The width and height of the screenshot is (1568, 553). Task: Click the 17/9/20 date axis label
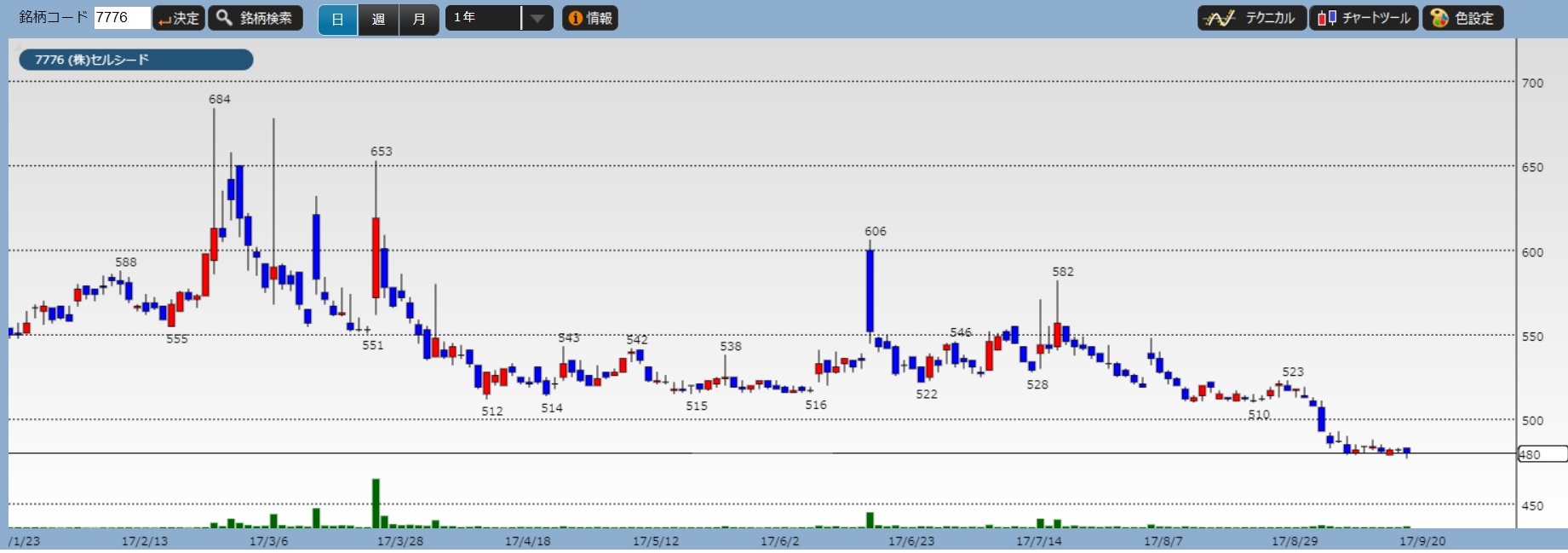pyautogui.click(x=1422, y=541)
